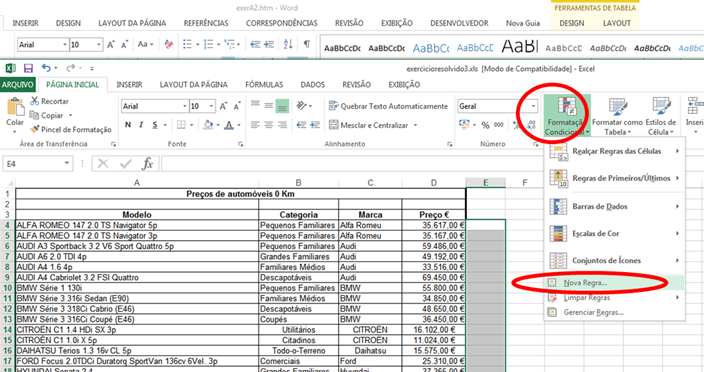Click the Word paragraph marks ¶ icon

pos(307,44)
